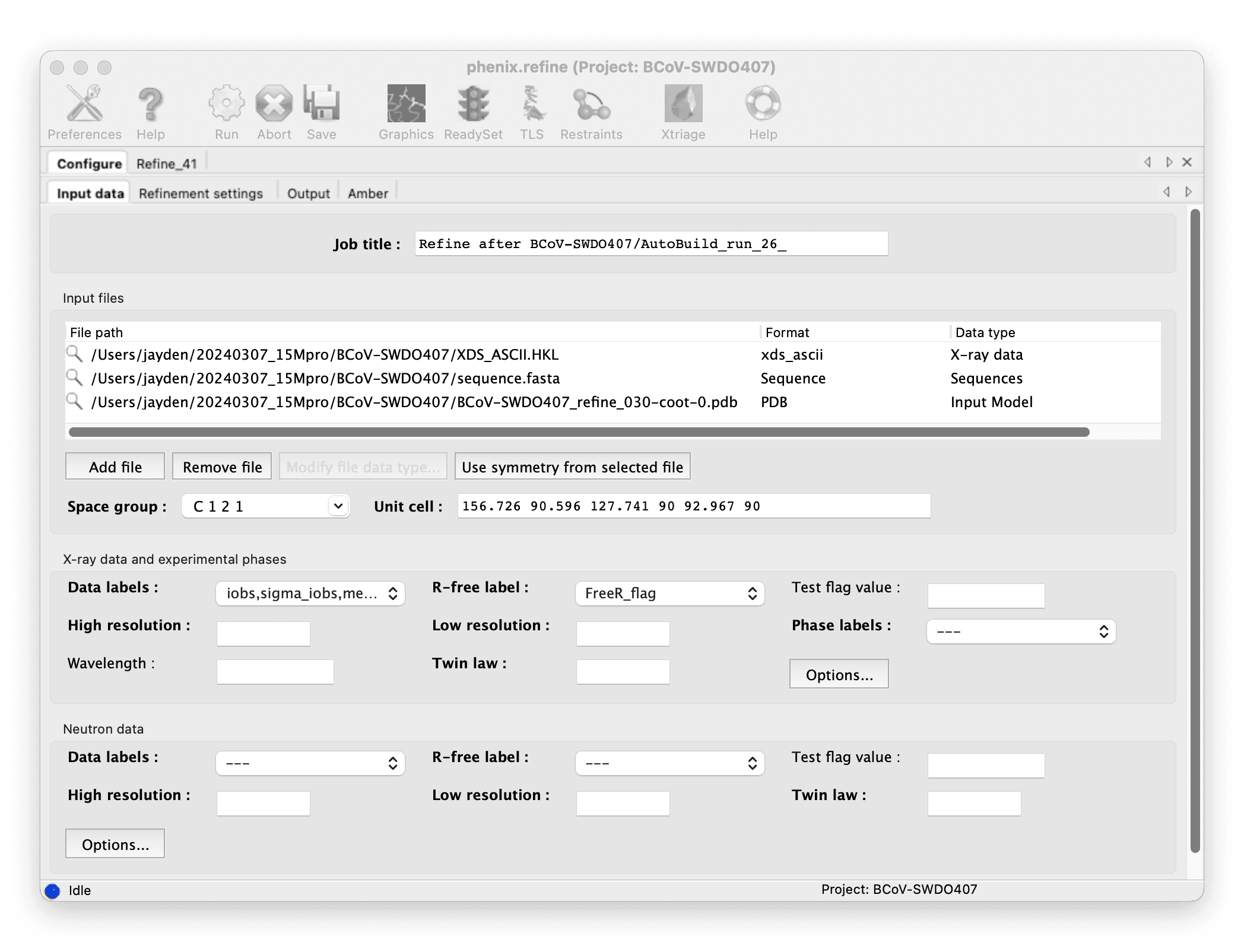
Task: Click magnifier icon next to sequence.fasta
Action: pyautogui.click(x=74, y=378)
